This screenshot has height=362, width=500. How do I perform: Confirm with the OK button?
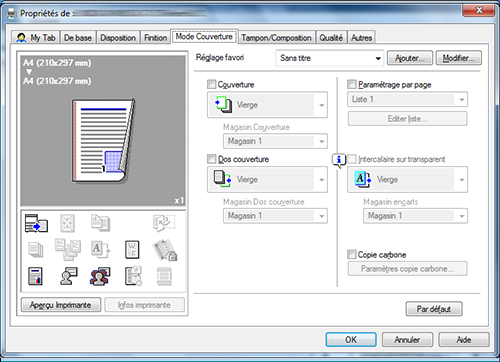[x=351, y=340]
